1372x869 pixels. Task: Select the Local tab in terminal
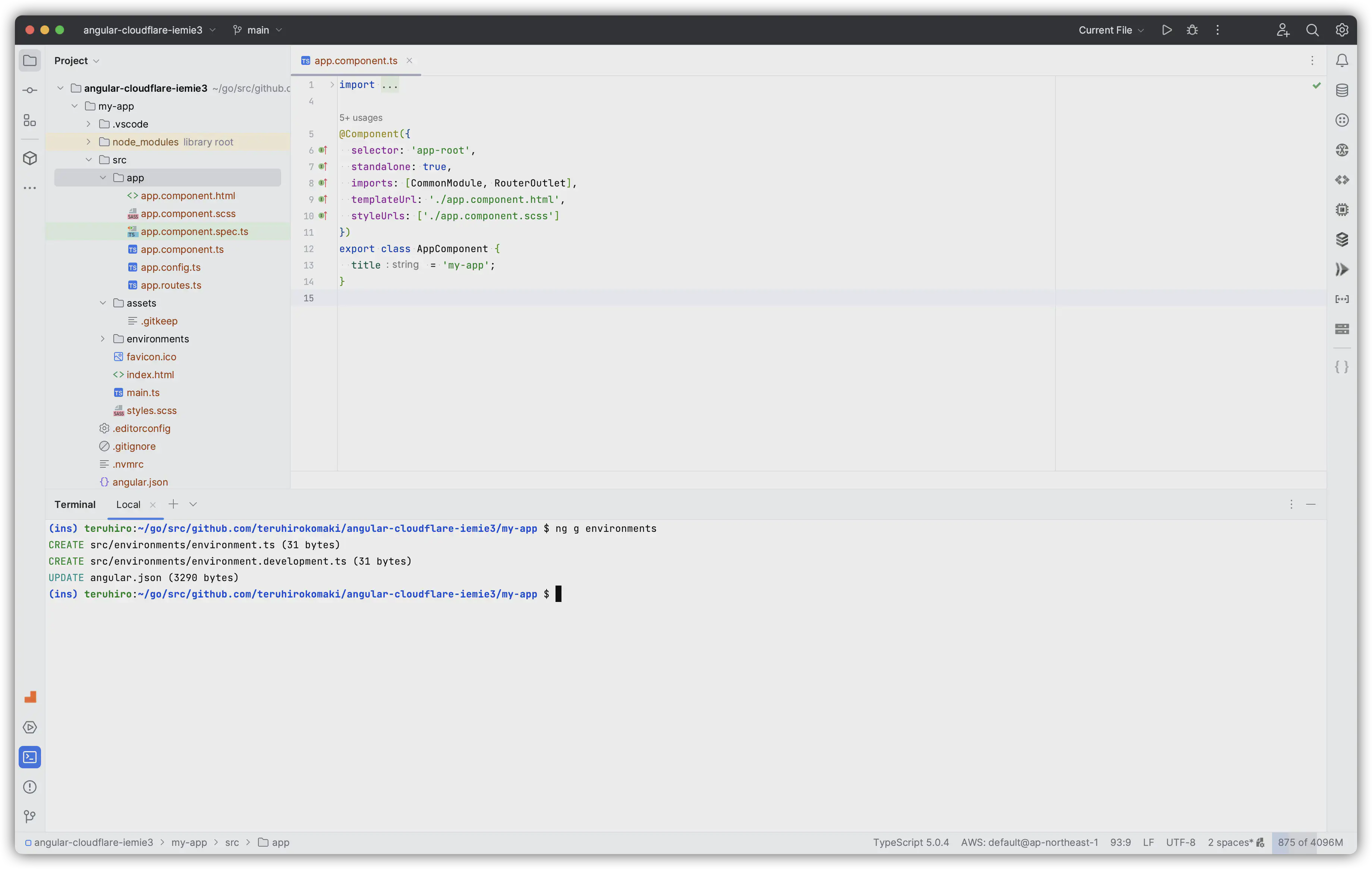click(x=127, y=504)
